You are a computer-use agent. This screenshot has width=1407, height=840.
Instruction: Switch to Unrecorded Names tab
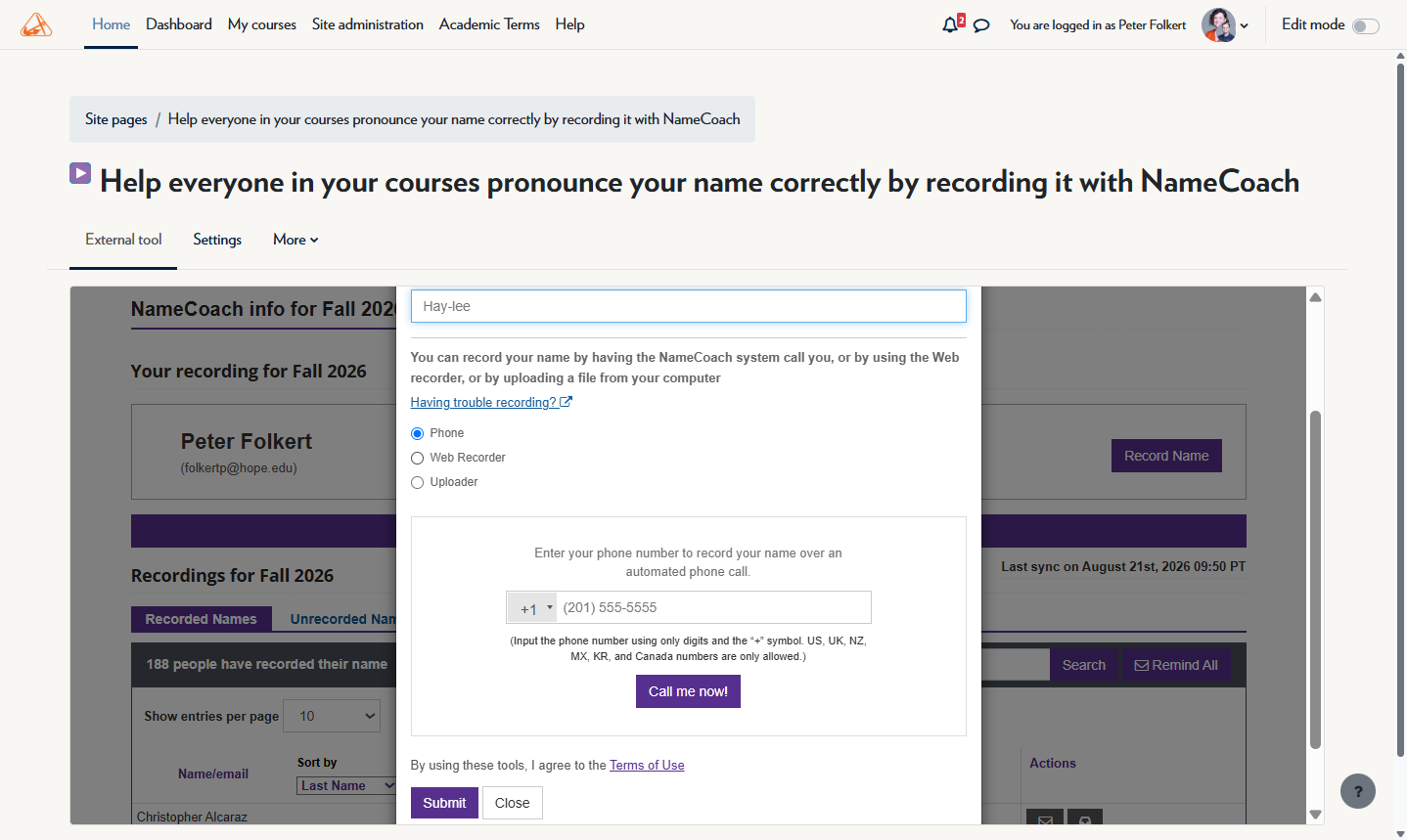(x=342, y=619)
